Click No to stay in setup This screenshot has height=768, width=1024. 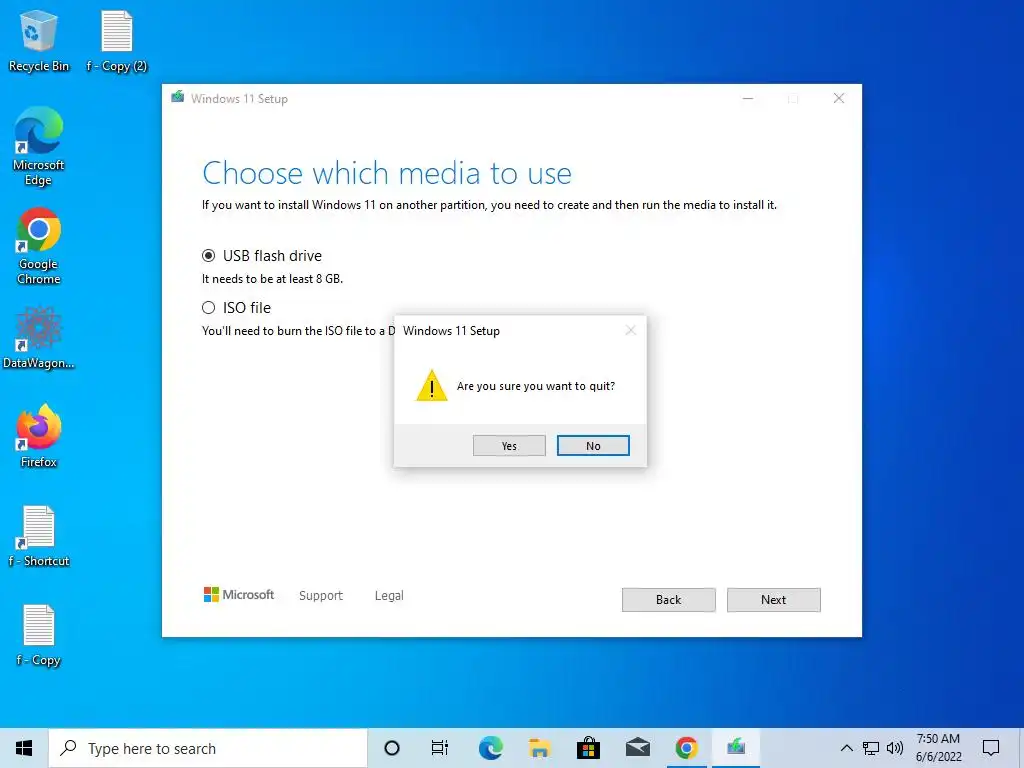click(593, 445)
